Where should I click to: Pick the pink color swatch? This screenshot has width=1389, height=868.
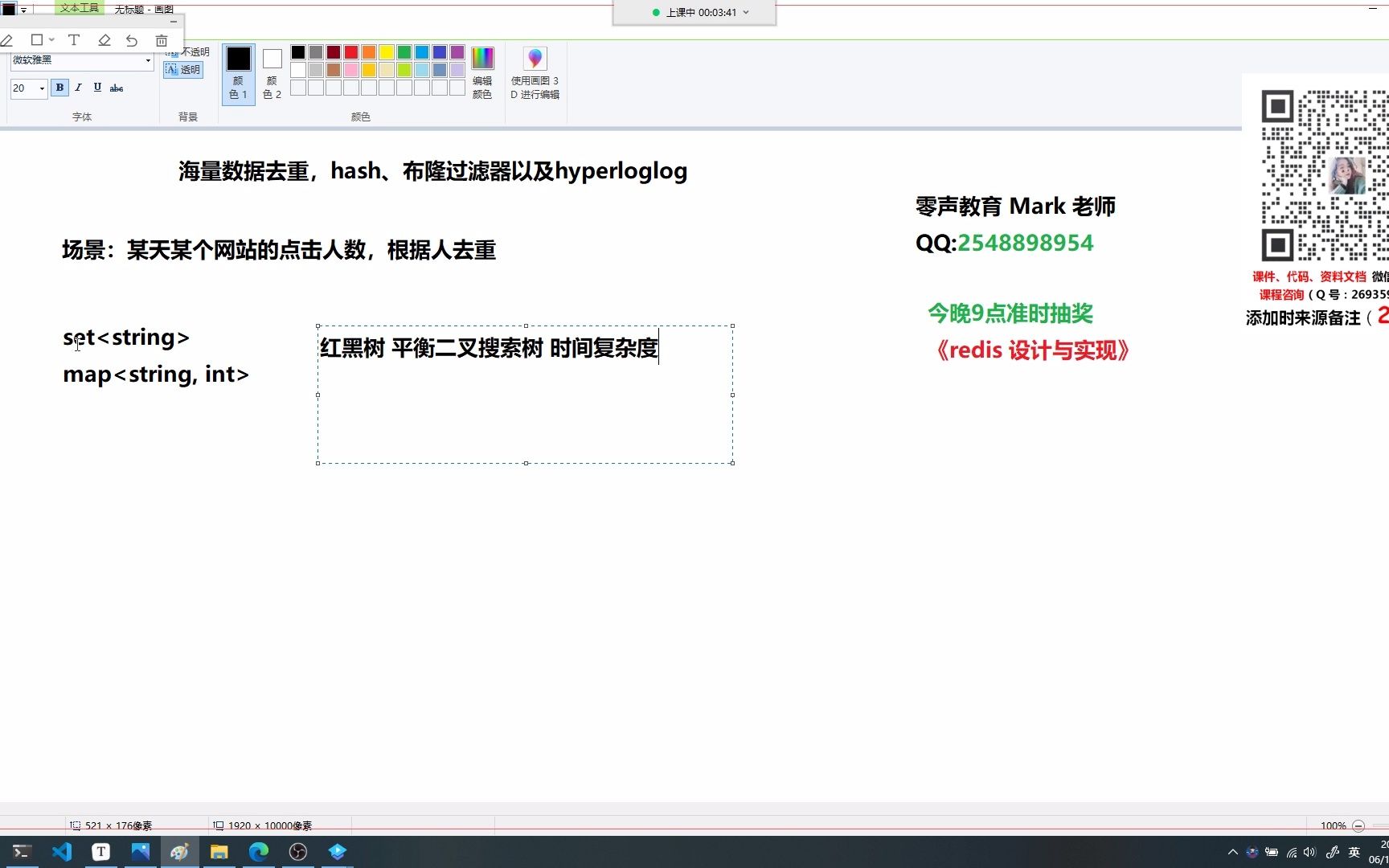[x=351, y=70]
